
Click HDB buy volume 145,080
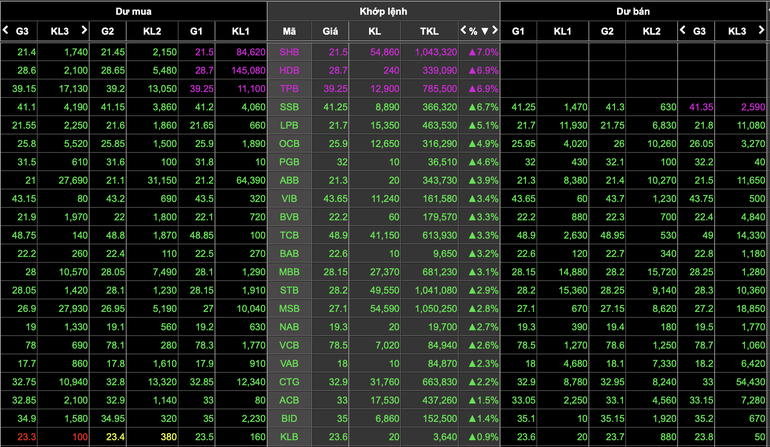click(x=248, y=70)
